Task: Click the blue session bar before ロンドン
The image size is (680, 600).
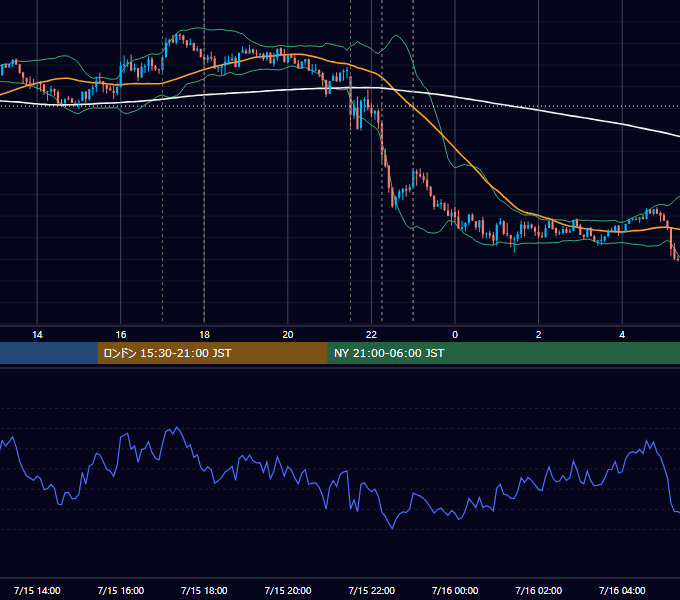Action: [x=49, y=353]
